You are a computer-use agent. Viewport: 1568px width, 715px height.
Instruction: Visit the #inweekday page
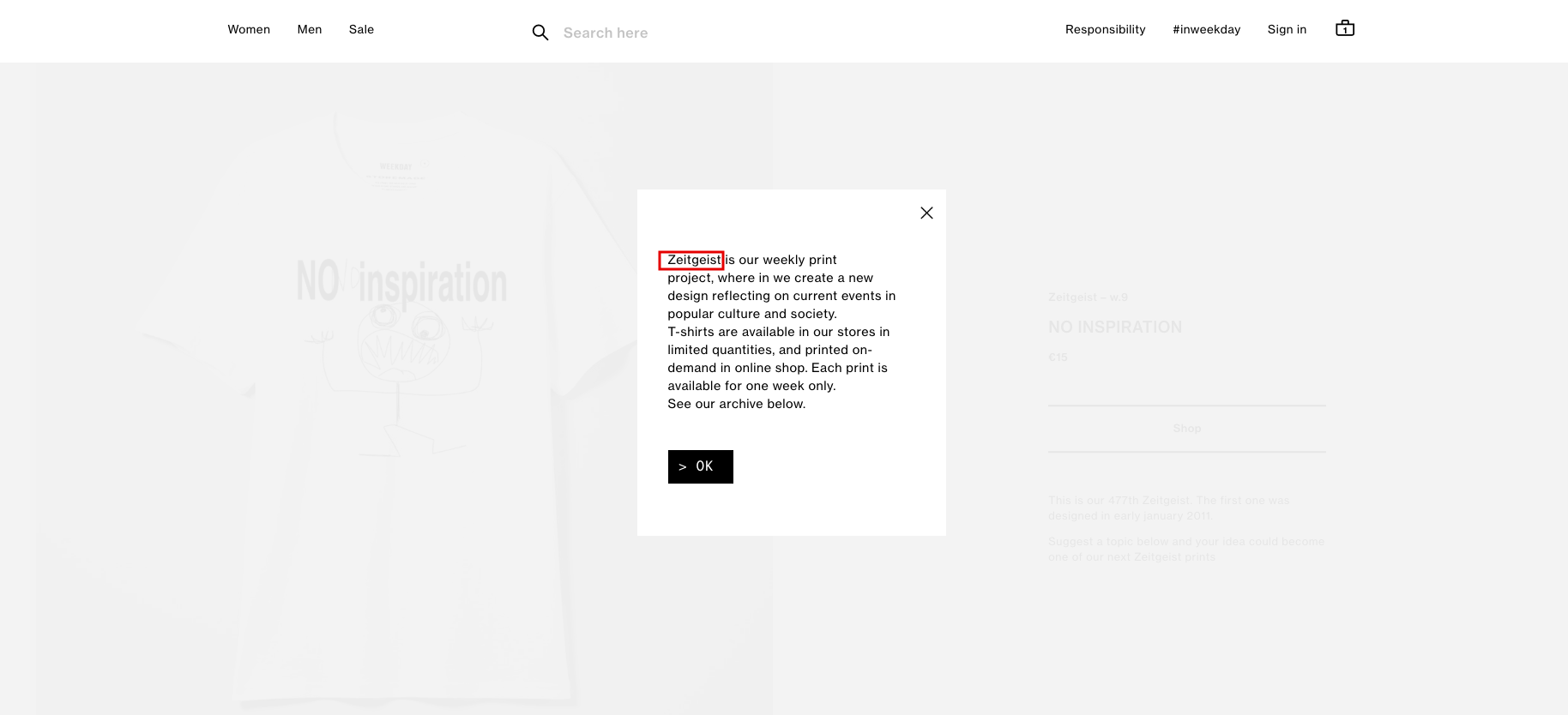point(1206,29)
